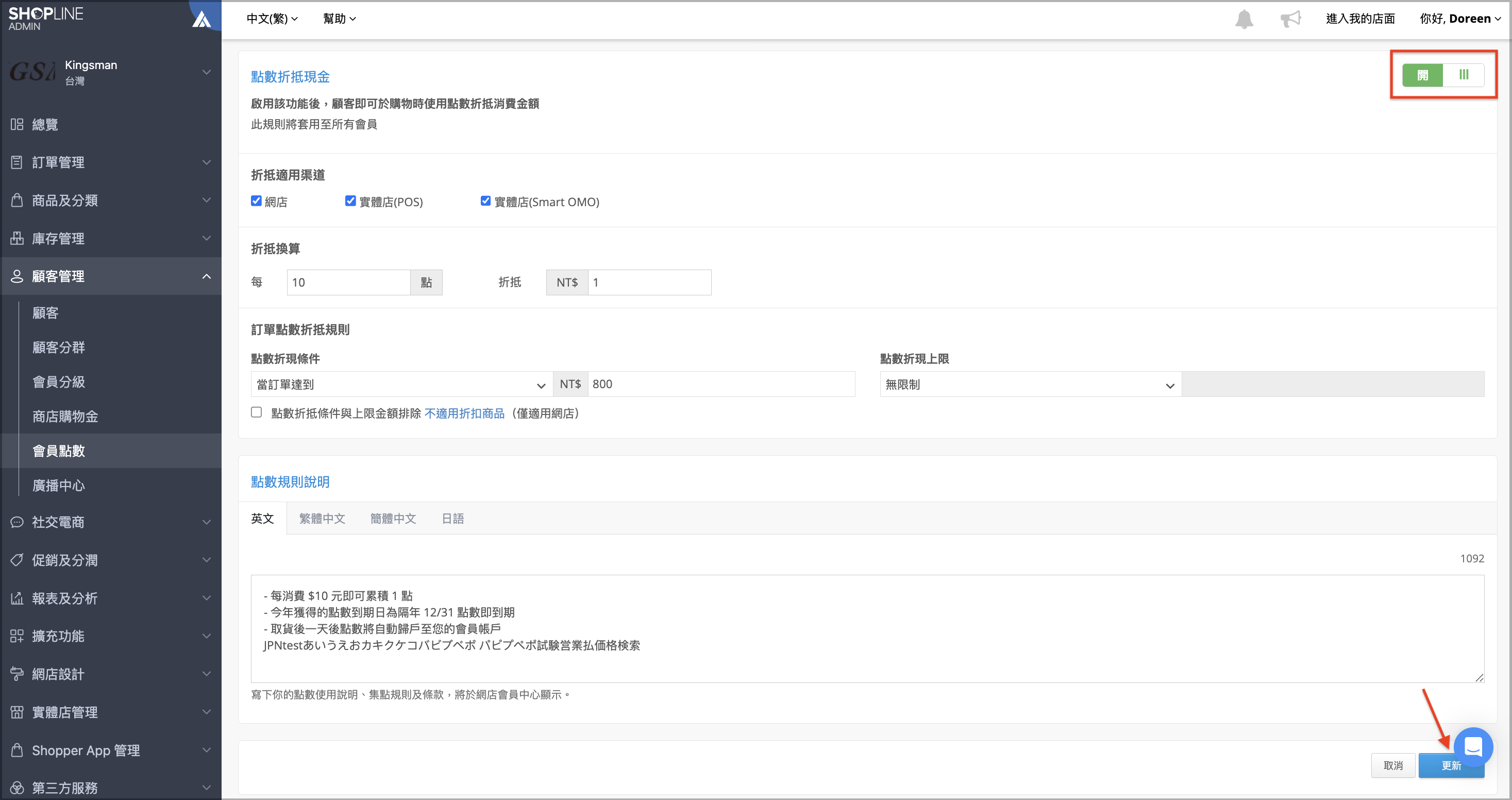Open 商店購物金 in the sidebar submenu
The width and height of the screenshot is (1512, 800).
(65, 416)
